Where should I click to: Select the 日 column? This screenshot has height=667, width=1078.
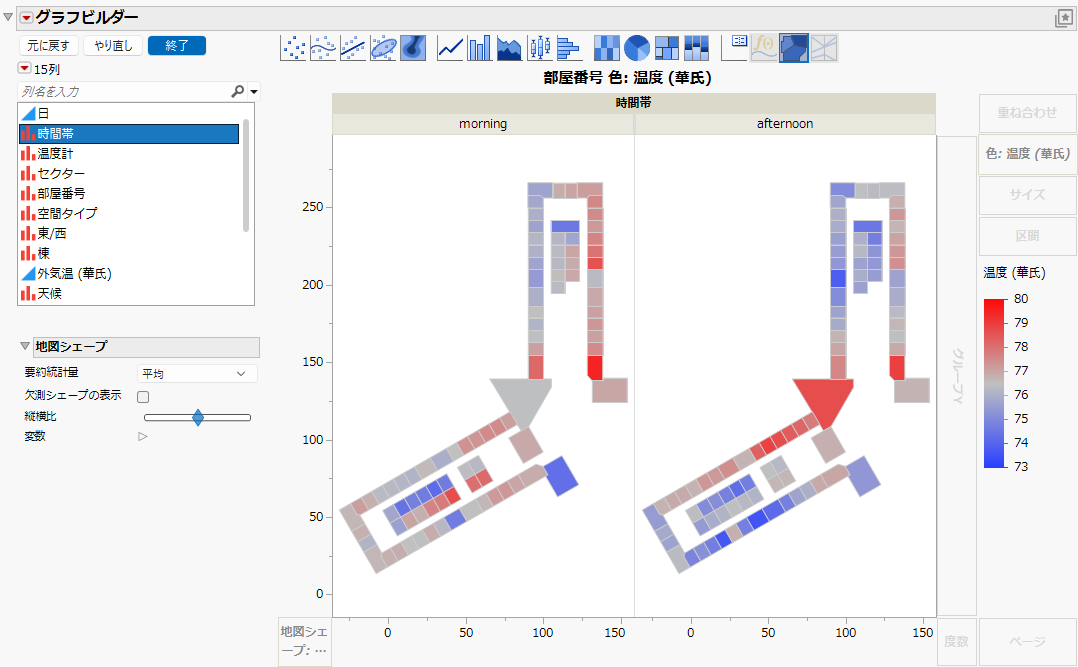[x=129, y=113]
